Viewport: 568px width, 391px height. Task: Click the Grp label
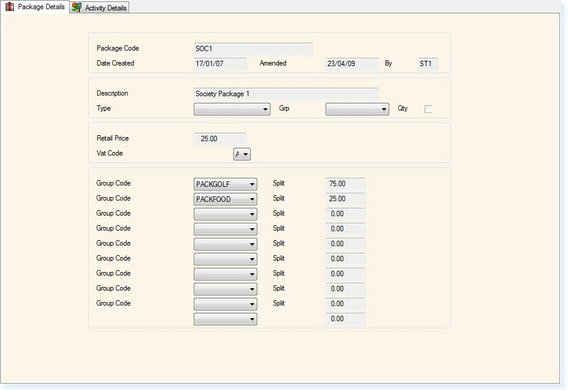pyautogui.click(x=284, y=108)
